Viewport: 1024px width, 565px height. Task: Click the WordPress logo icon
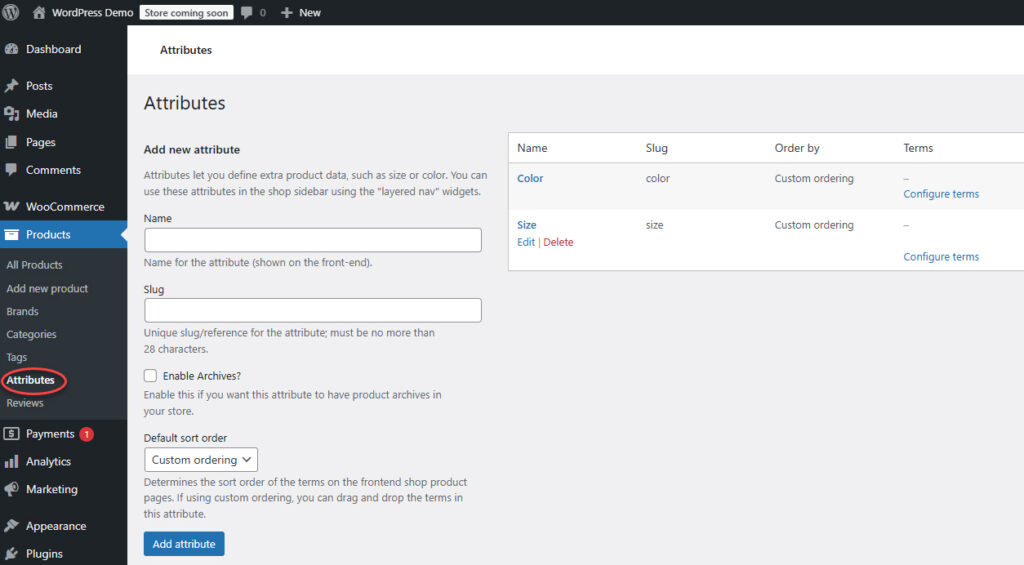click(x=10, y=12)
